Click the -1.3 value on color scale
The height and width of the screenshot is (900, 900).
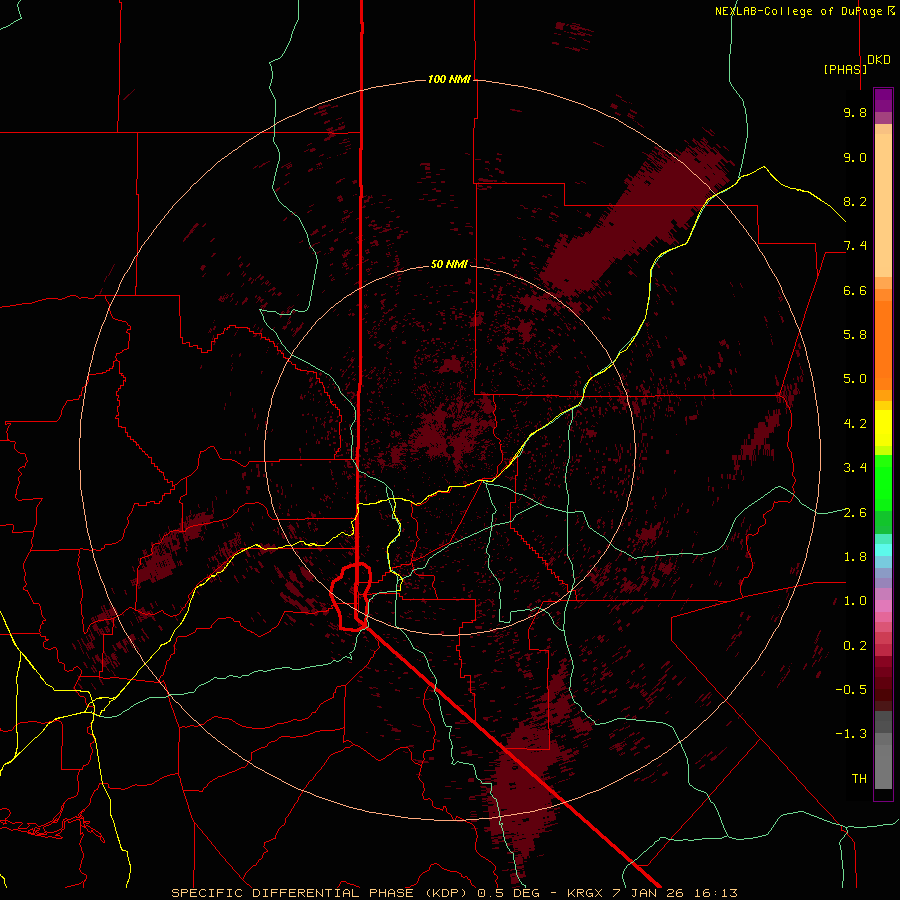851,734
